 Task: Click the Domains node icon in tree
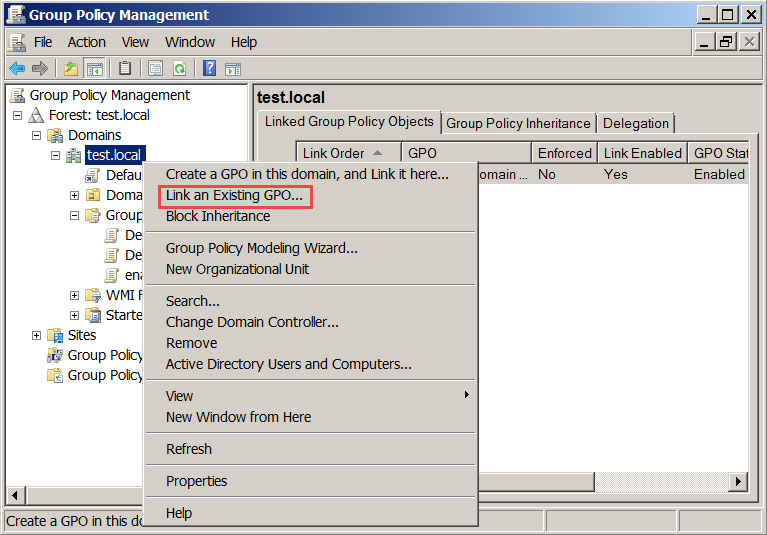click(x=55, y=135)
